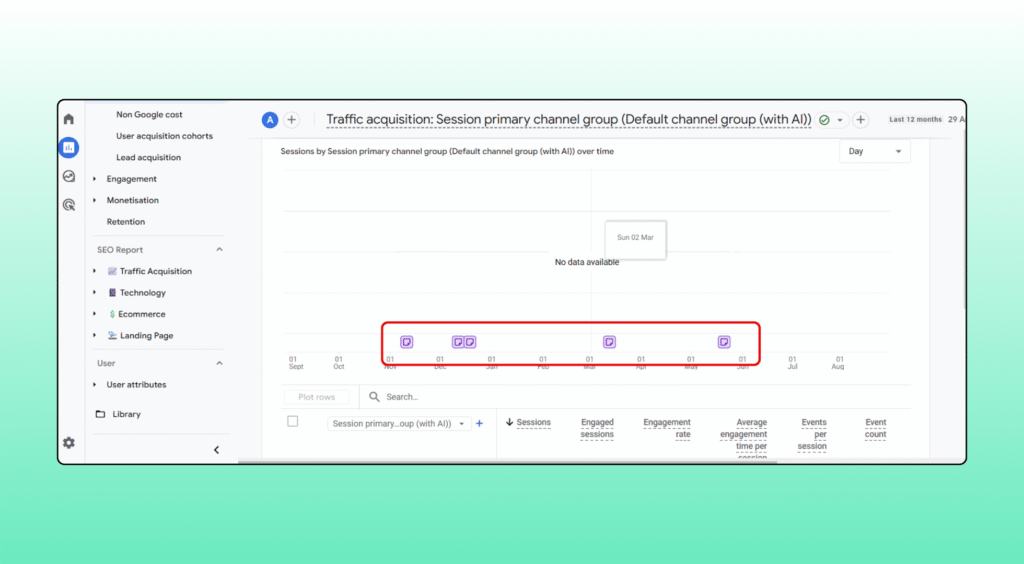Viewport: 1024px width, 564px height.
Task: Open the Lead acquisition report
Action: [x=148, y=158]
